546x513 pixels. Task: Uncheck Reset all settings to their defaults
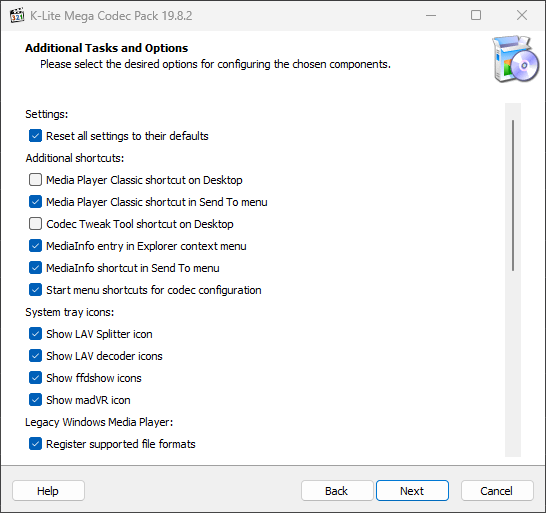(x=35, y=136)
